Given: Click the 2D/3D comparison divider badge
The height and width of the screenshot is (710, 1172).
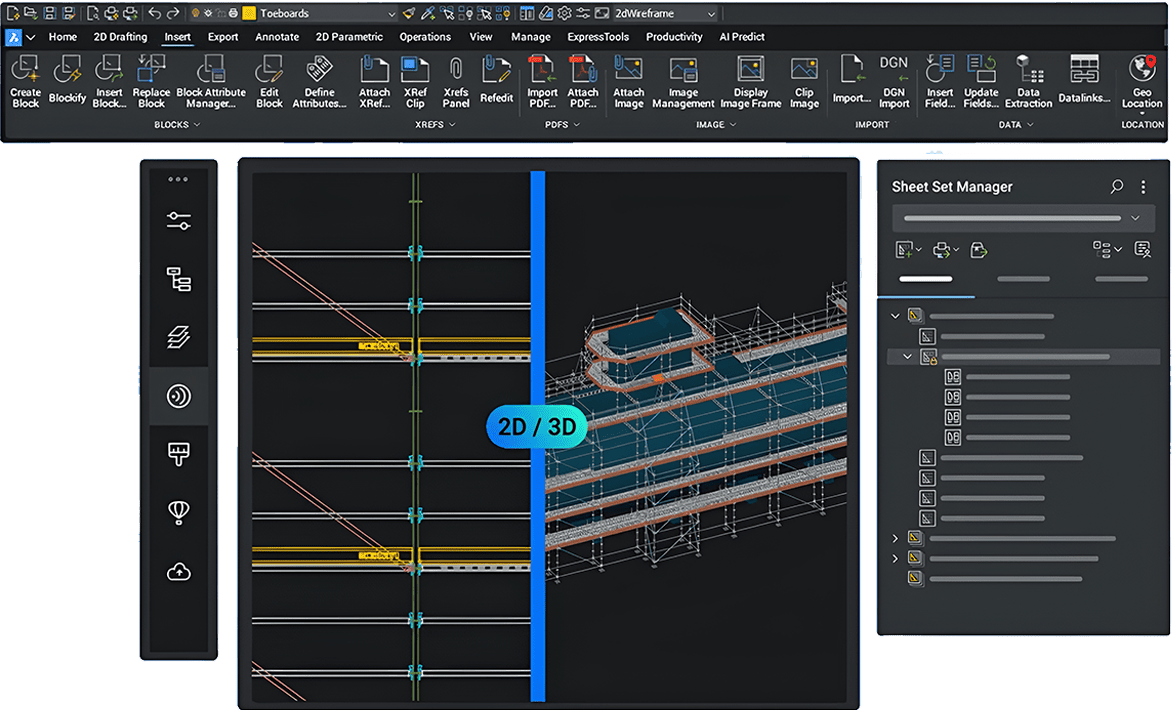Looking at the screenshot, I should pos(536,426).
